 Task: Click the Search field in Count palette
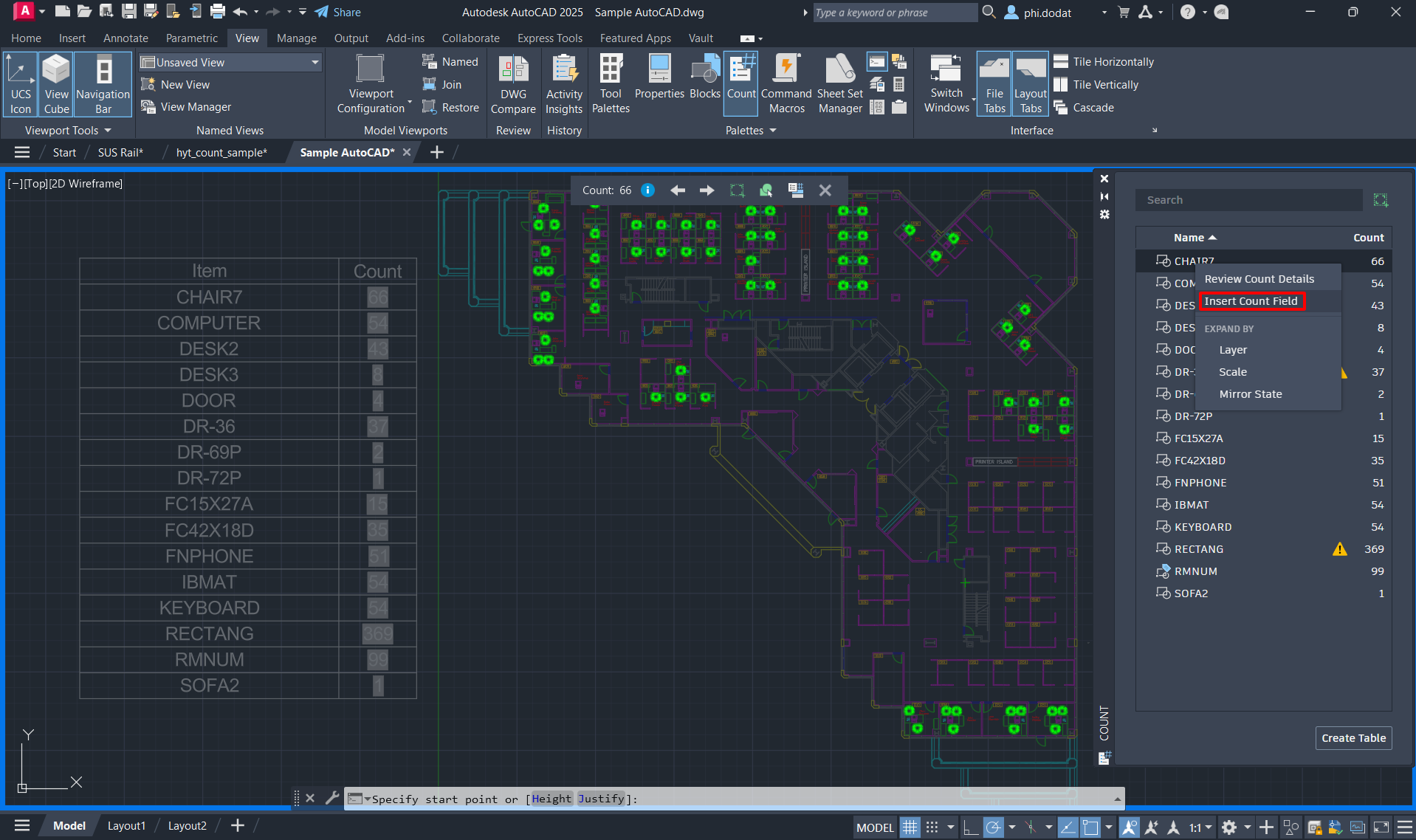(x=1248, y=200)
